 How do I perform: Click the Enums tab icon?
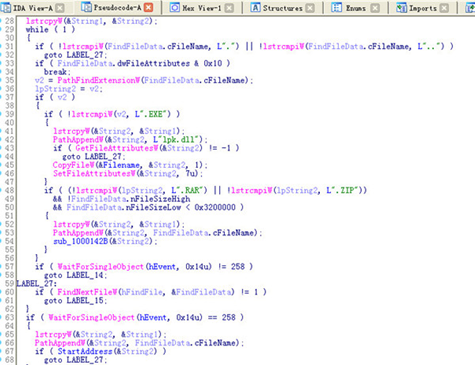point(336,7)
